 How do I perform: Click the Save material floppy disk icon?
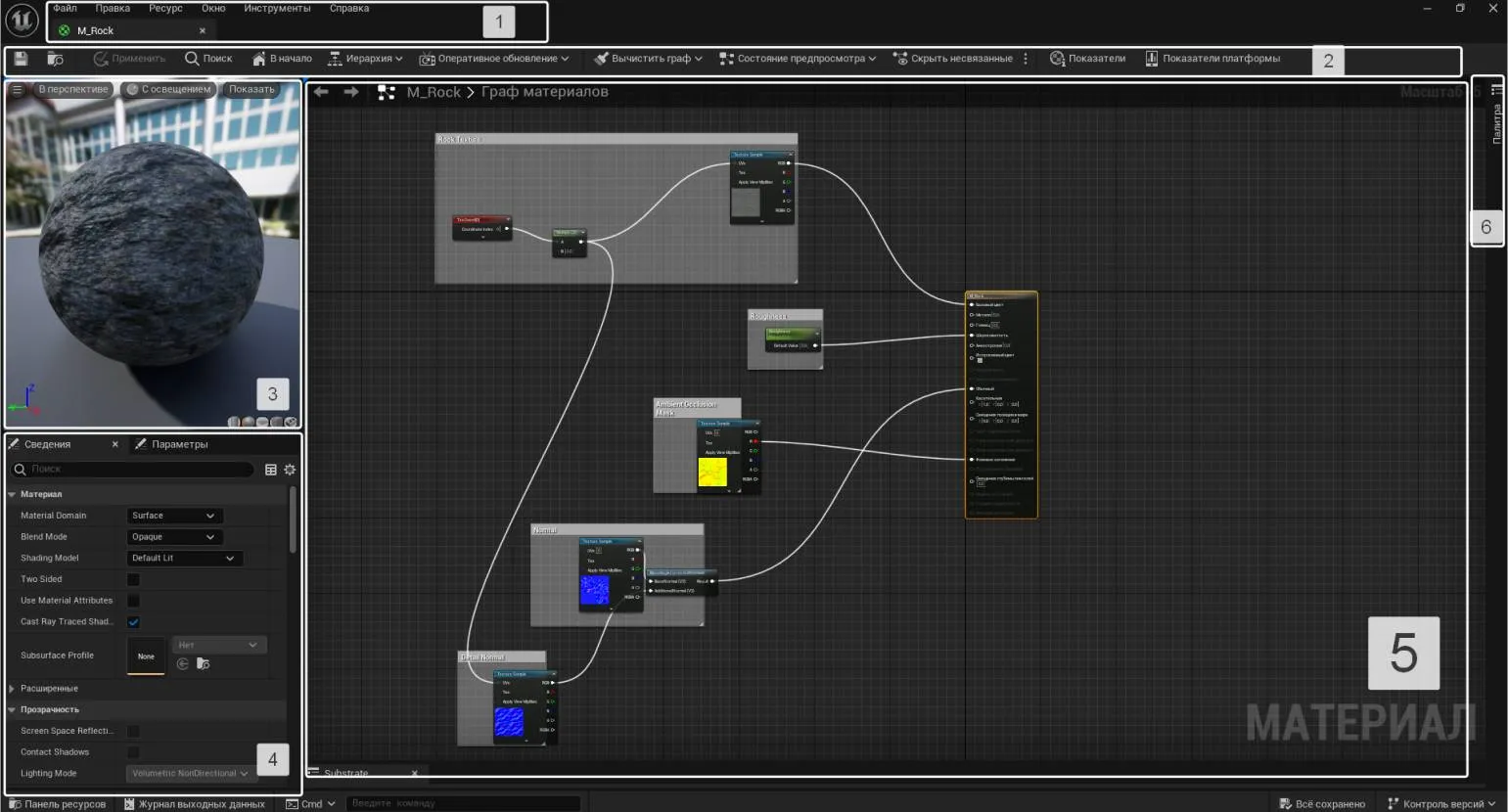(21, 60)
